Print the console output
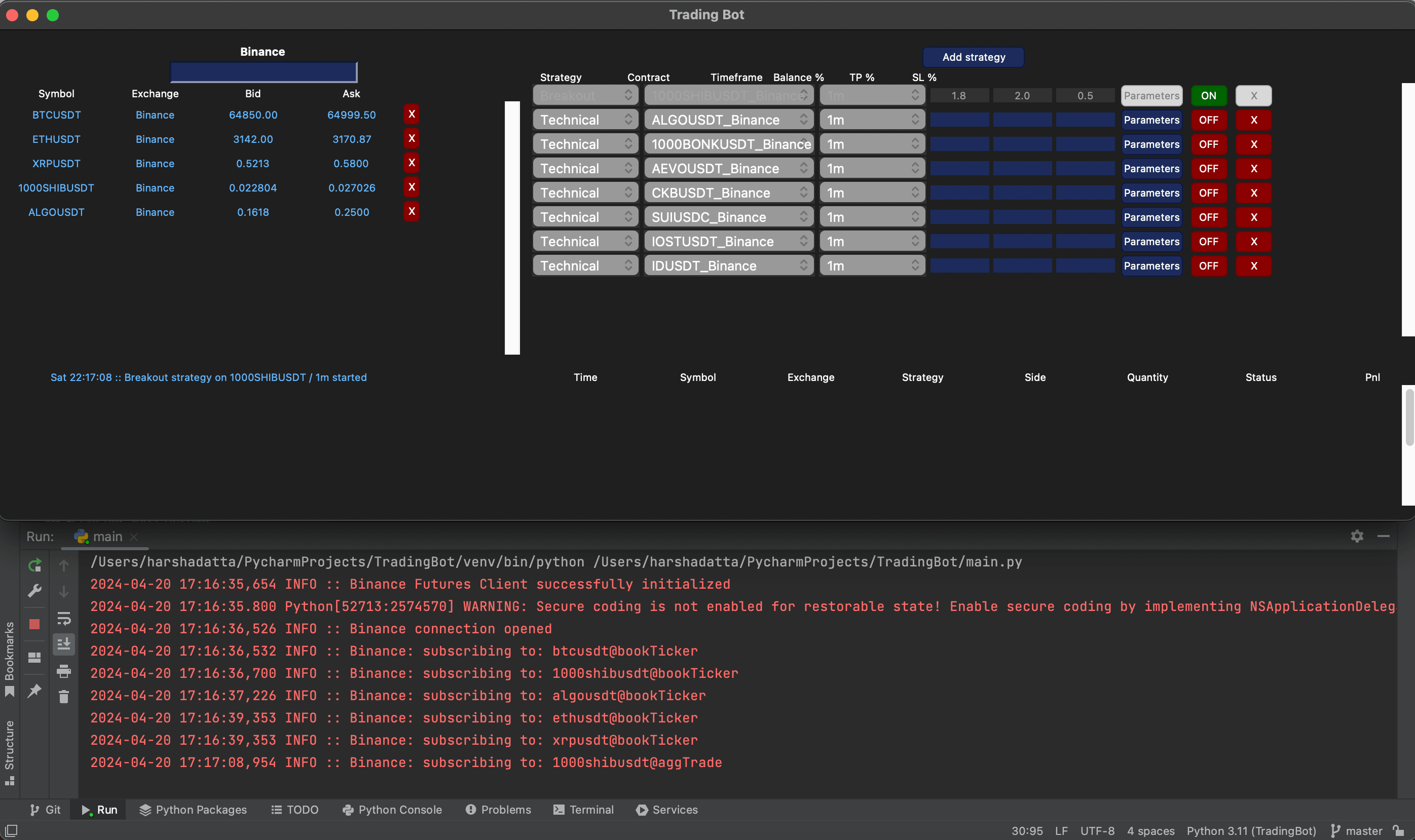This screenshot has height=840, width=1415. coord(64,672)
